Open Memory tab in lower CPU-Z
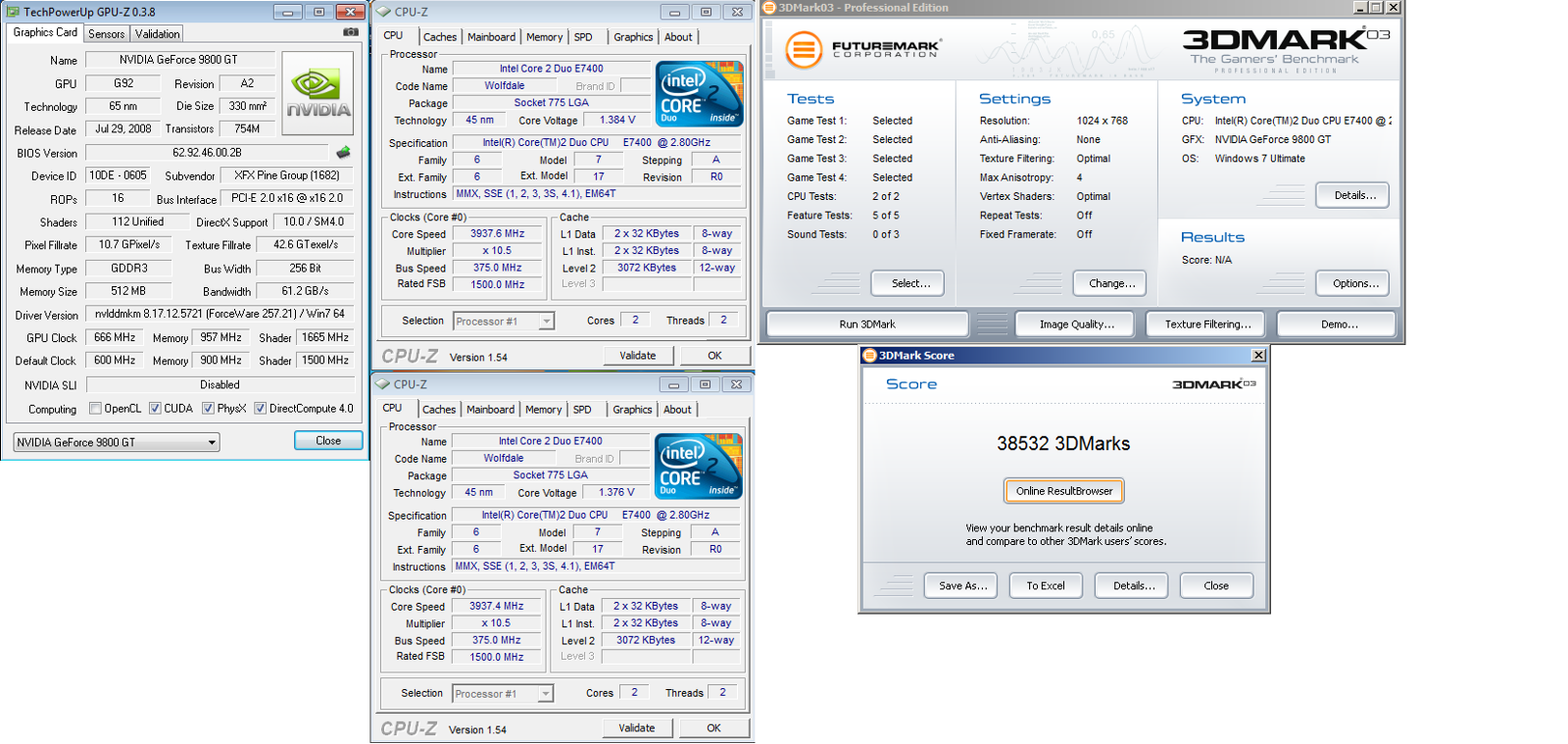Viewport: 1568px width, 744px height. (543, 410)
